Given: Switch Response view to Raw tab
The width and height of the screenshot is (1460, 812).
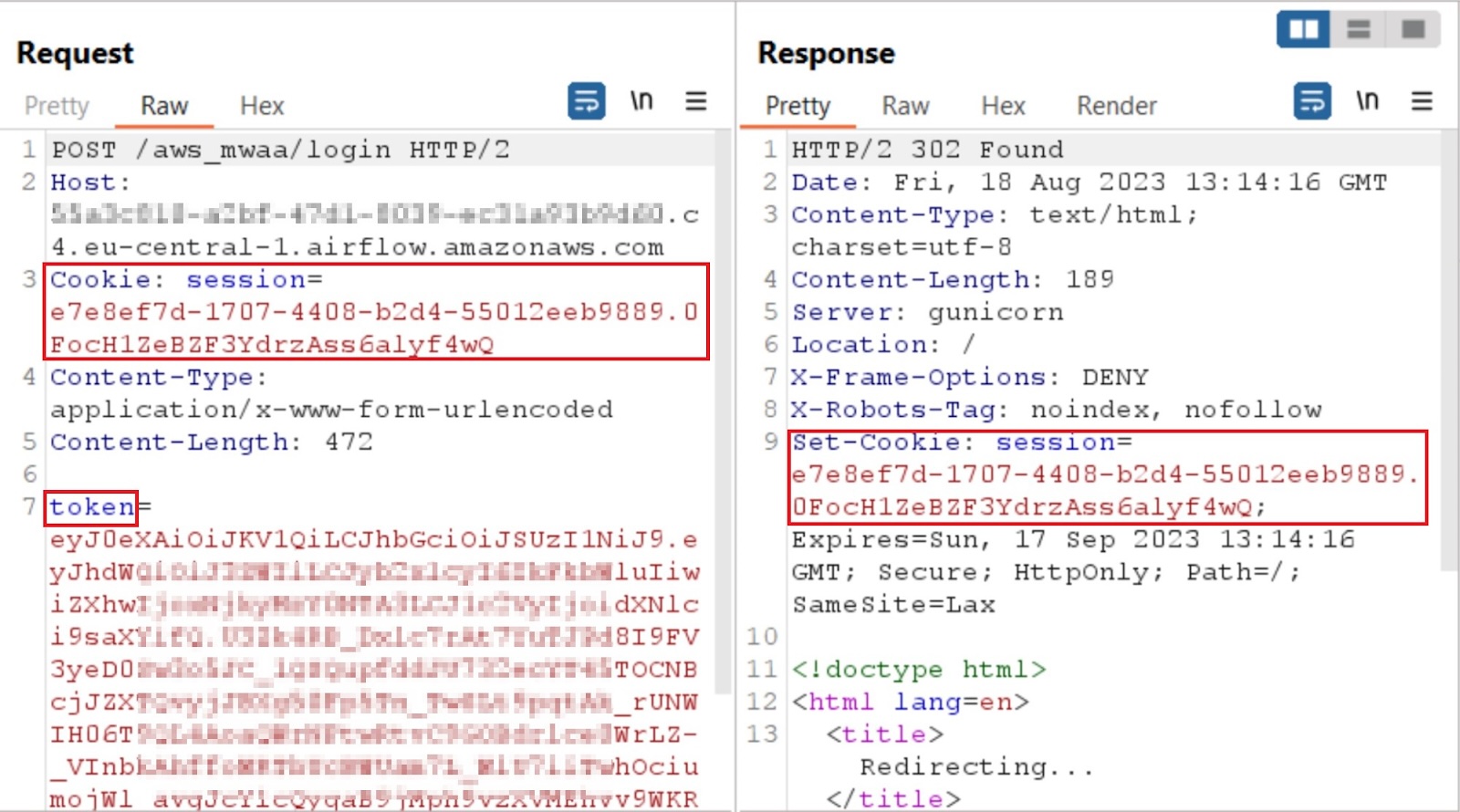Looking at the screenshot, I should tap(905, 106).
